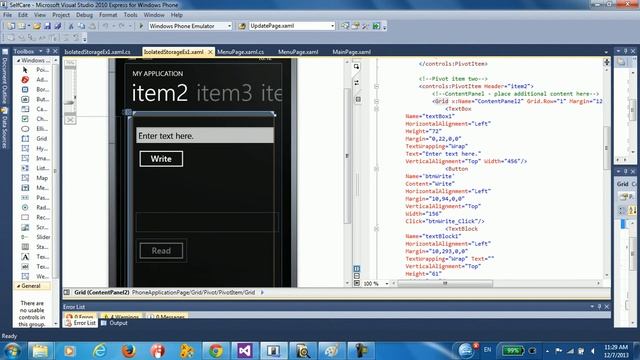
Task: Select the TextBlock control in Toolbox
Action: click(x=36, y=257)
